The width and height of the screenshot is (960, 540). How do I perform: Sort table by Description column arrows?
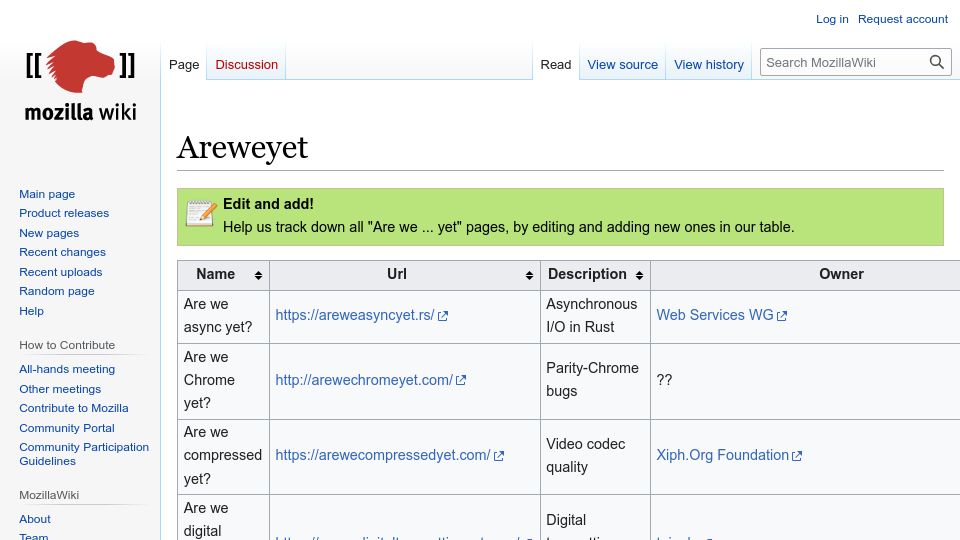point(639,276)
